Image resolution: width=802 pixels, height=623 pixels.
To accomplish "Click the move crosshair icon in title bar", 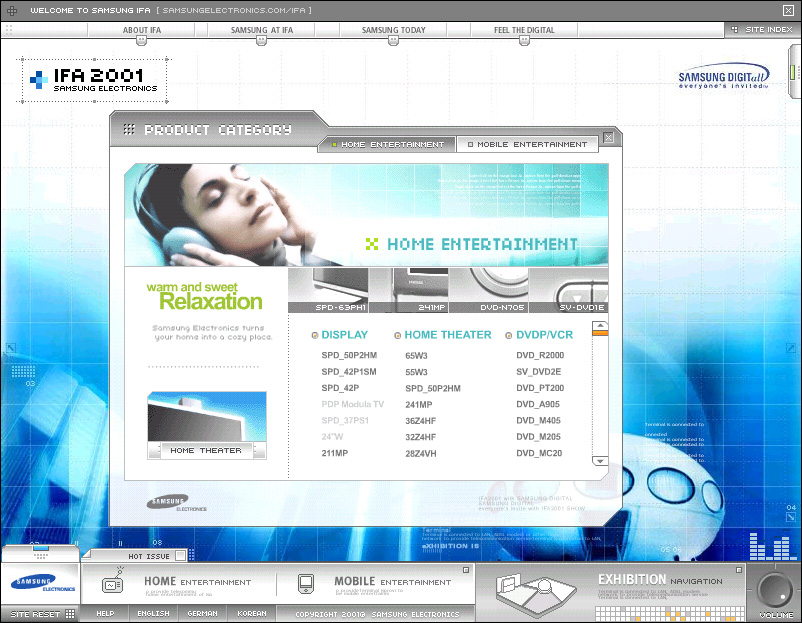I will click(12, 10).
